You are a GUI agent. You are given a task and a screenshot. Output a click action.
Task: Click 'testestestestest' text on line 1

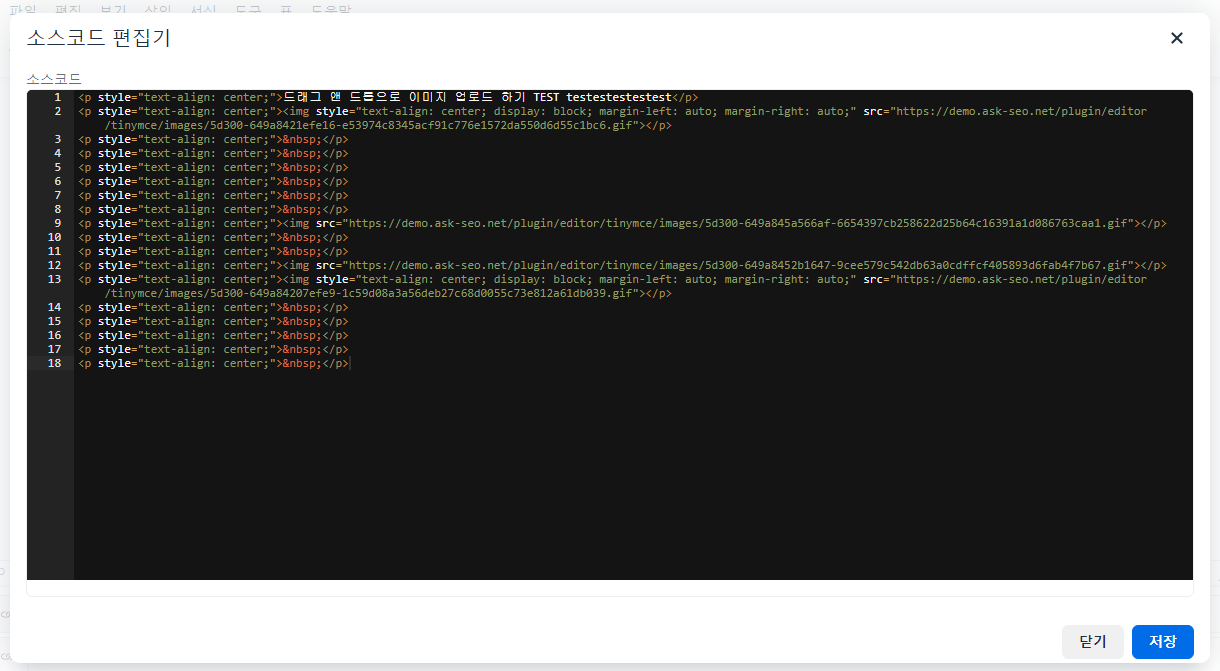pos(618,98)
